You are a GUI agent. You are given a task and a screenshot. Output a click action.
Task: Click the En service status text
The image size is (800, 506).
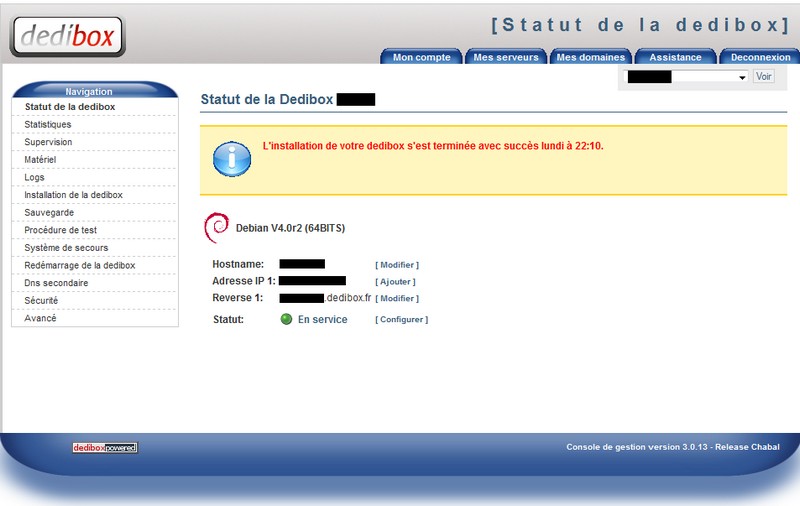tap(322, 319)
